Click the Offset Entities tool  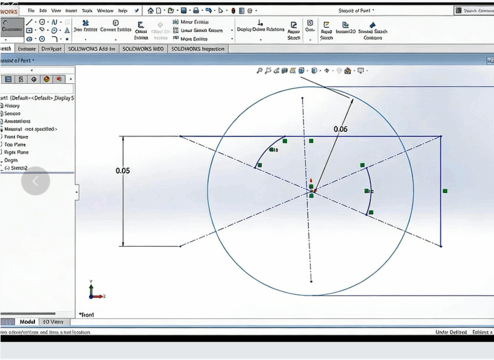[141, 30]
